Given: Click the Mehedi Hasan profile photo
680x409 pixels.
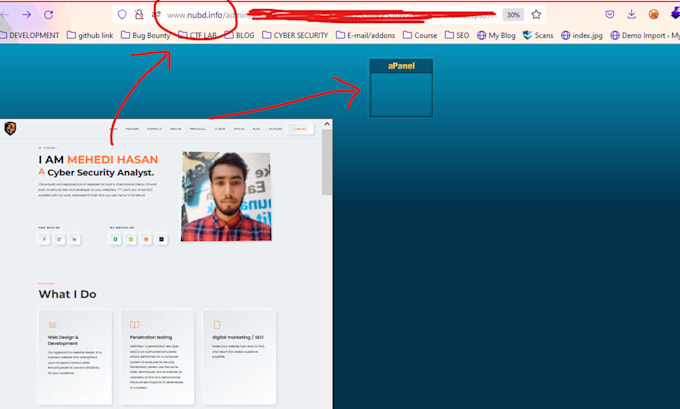Looking at the screenshot, I should [226, 196].
